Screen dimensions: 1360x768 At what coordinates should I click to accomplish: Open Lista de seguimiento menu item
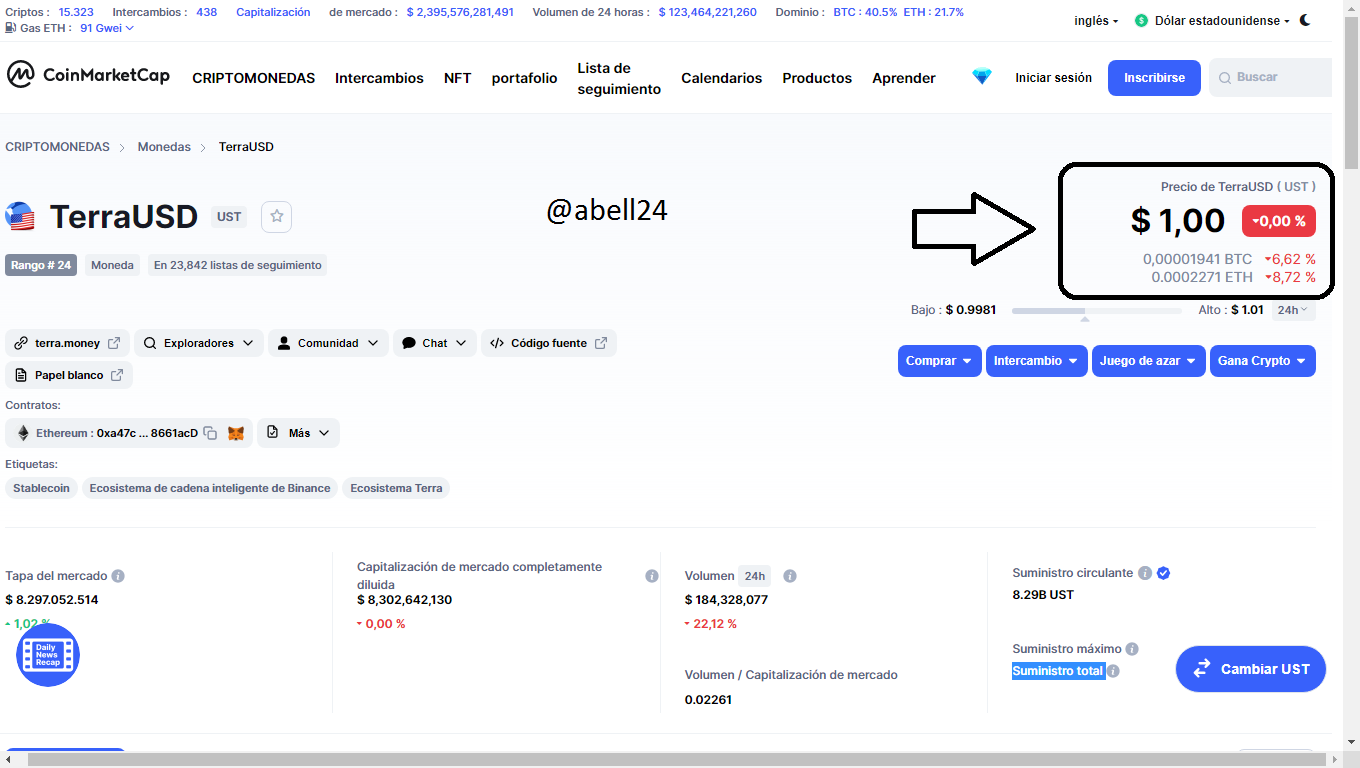pyautogui.click(x=619, y=78)
